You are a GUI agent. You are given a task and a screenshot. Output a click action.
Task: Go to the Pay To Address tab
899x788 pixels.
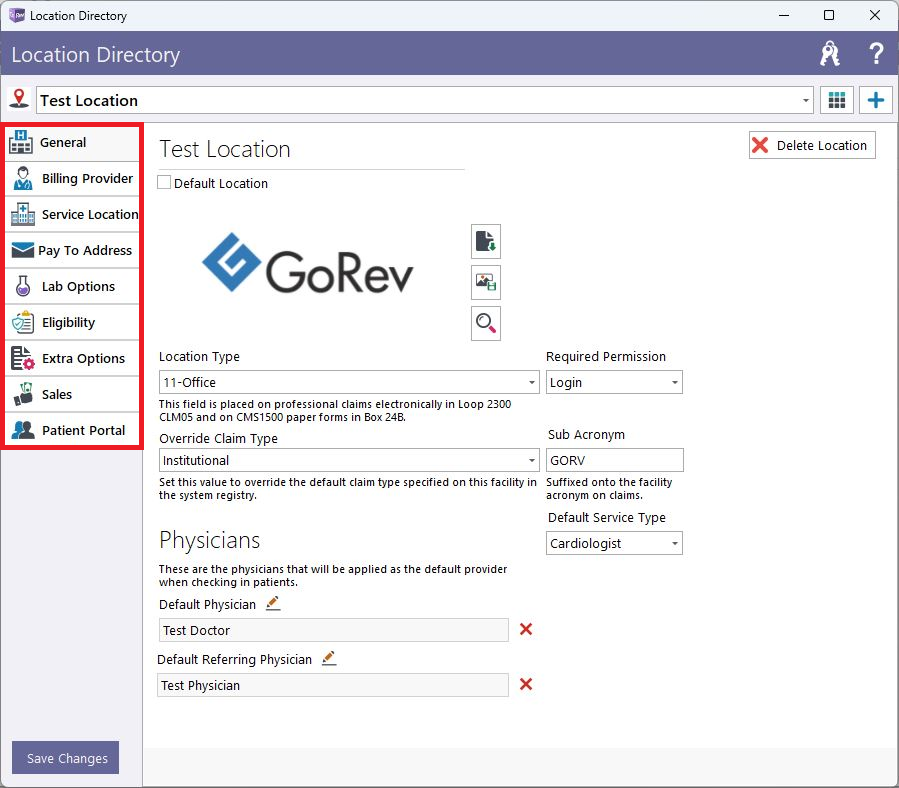[73, 251]
